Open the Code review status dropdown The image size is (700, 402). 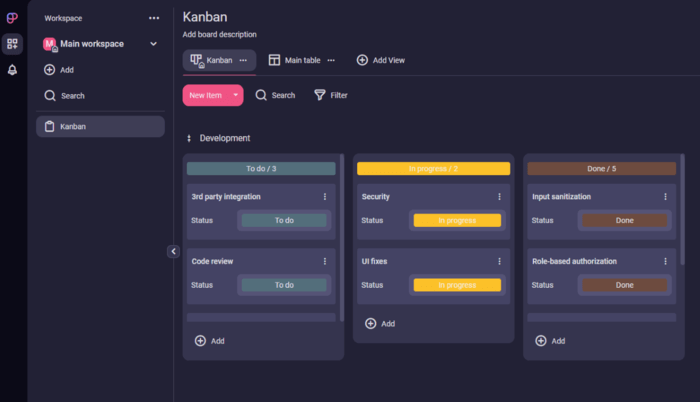click(x=285, y=285)
